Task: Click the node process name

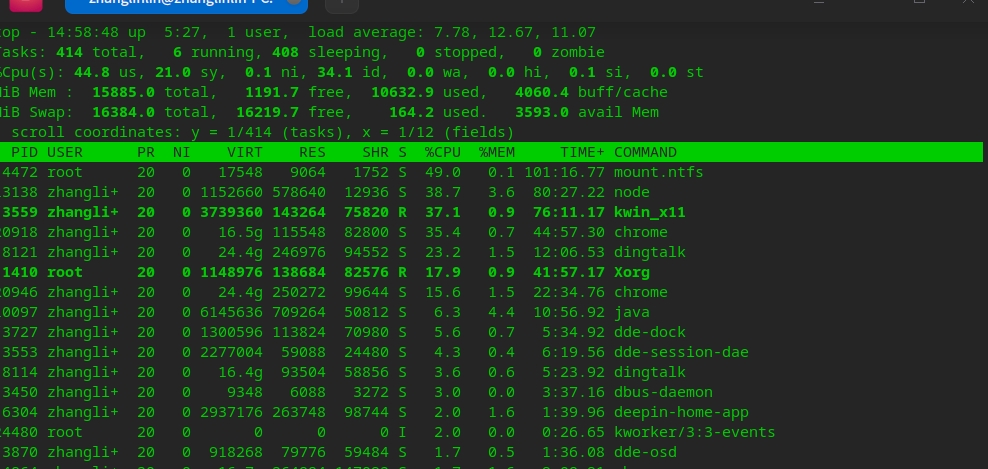Action: pos(632,192)
